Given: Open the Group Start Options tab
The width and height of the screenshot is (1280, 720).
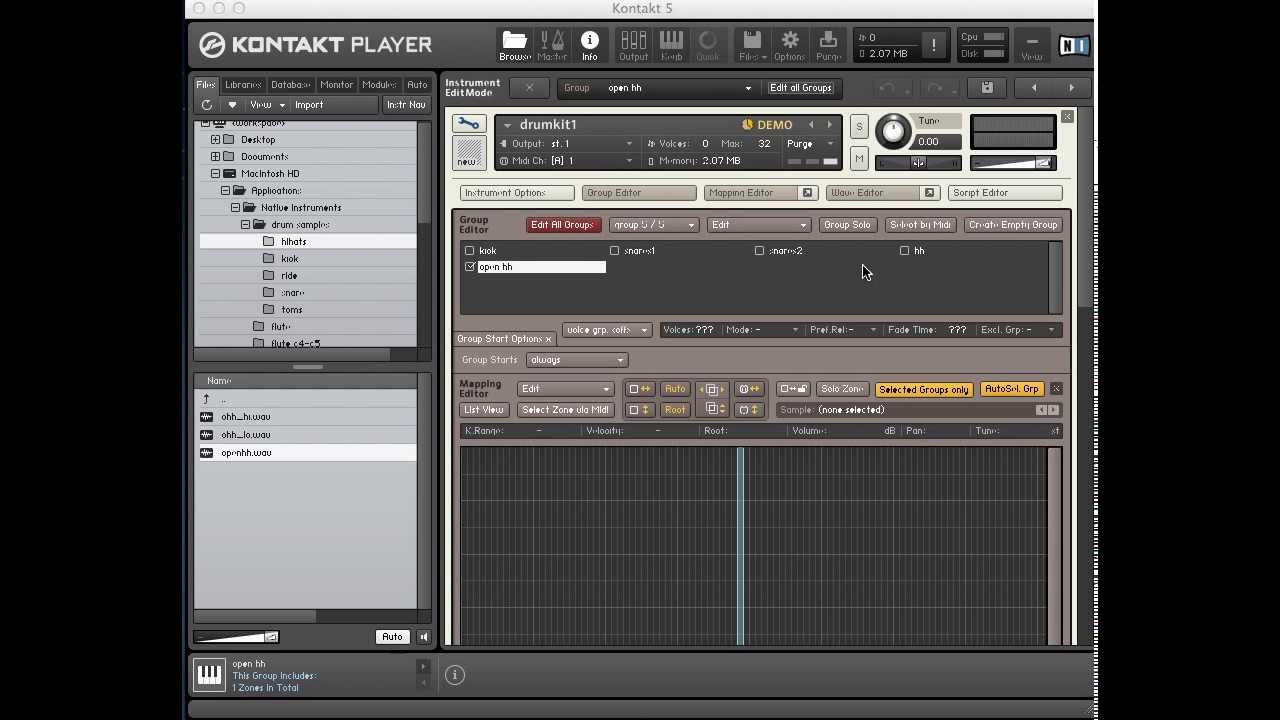Looking at the screenshot, I should tap(505, 339).
